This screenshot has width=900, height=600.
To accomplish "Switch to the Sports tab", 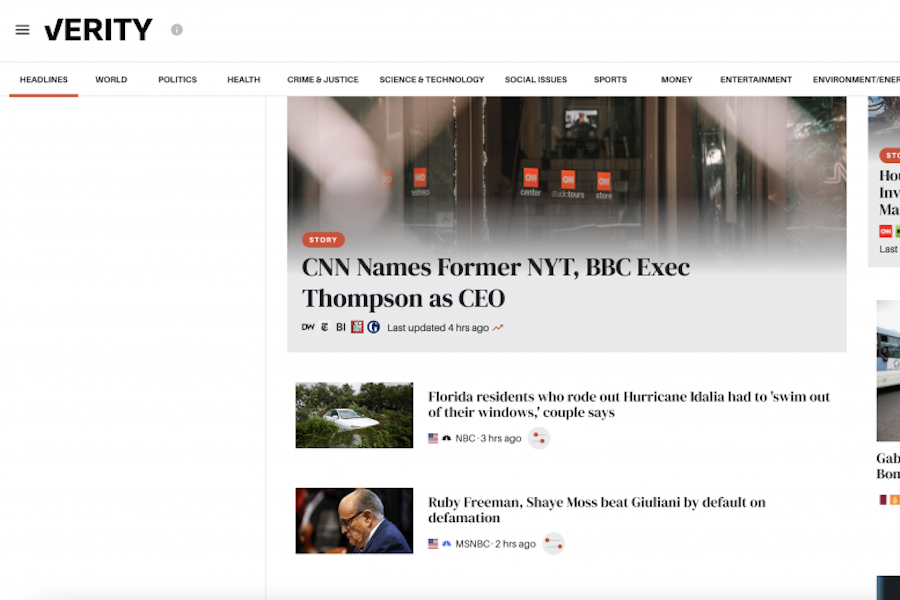I will point(610,80).
